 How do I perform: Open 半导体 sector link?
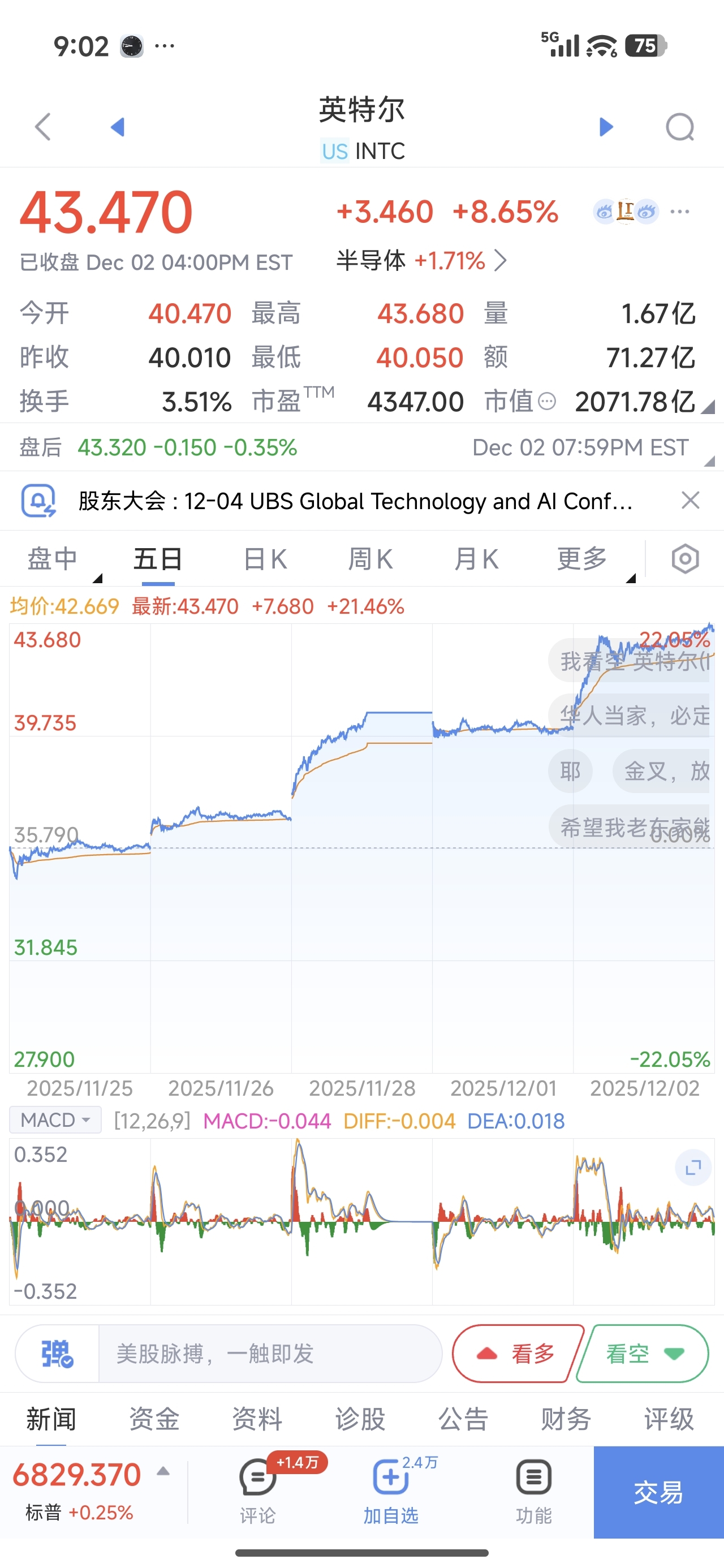(x=421, y=261)
